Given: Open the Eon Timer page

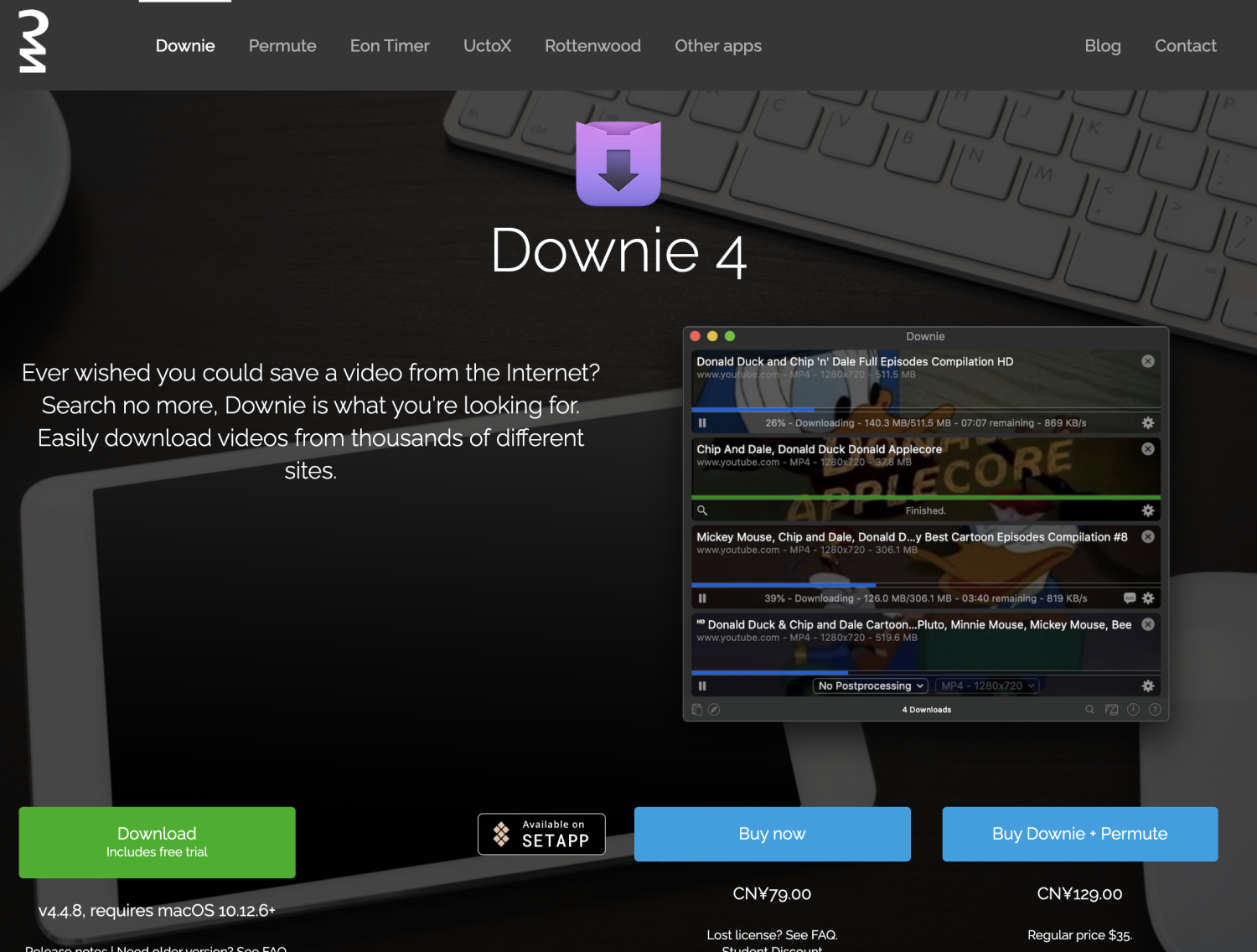Looking at the screenshot, I should click(x=390, y=45).
